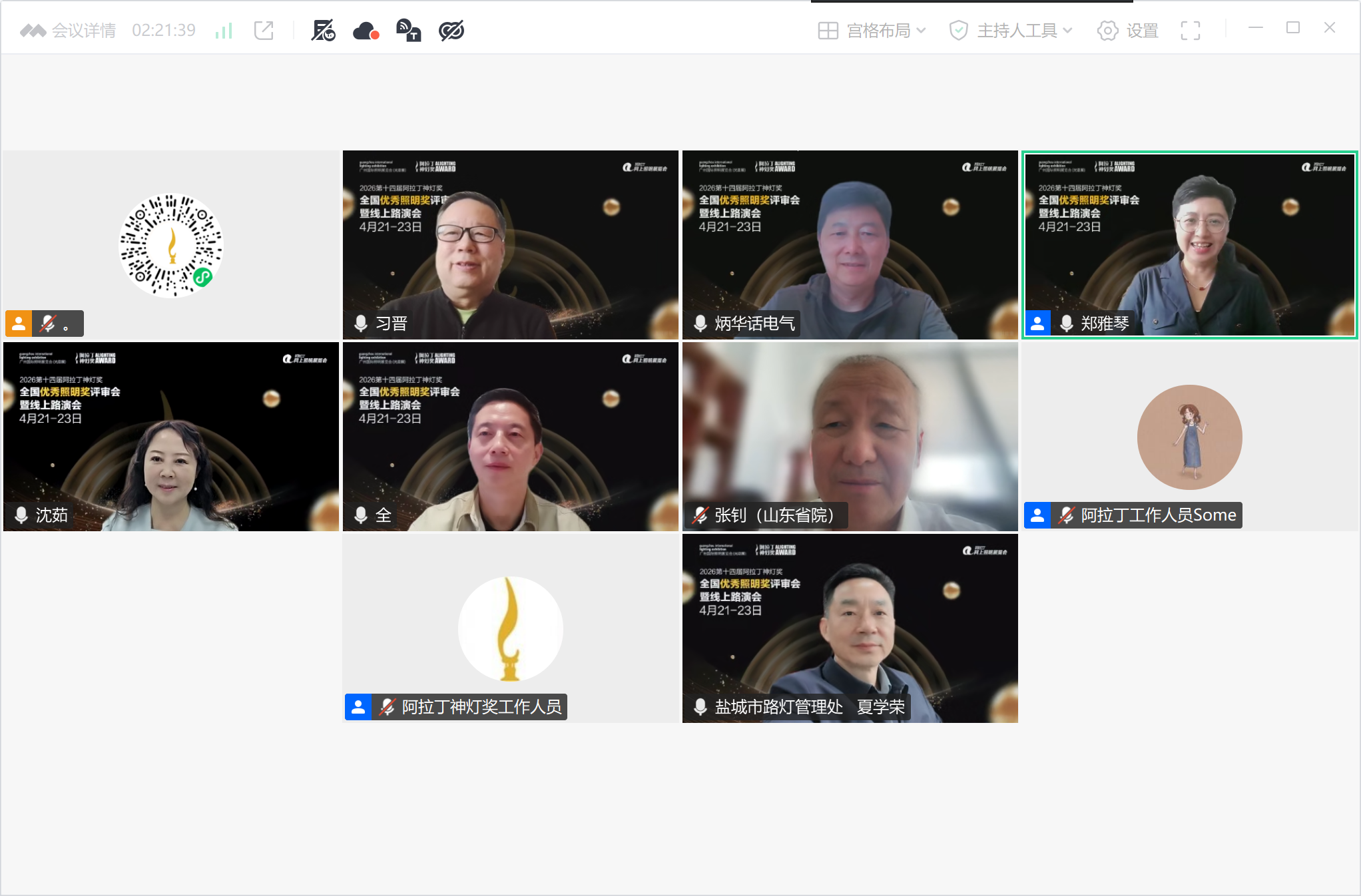Toggle microphone of 阿拉丁工作人员Some
Viewport: 1361px width, 896px height.
point(1066,515)
